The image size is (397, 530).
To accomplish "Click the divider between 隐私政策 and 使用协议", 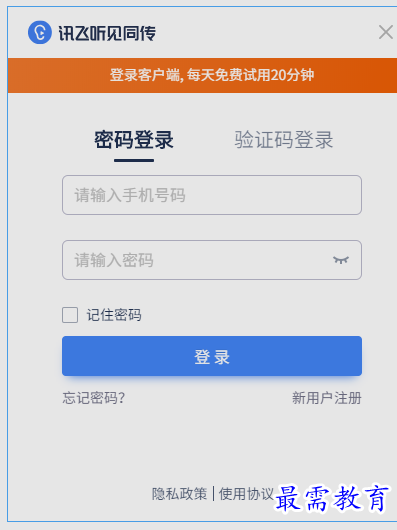I will 213,494.
